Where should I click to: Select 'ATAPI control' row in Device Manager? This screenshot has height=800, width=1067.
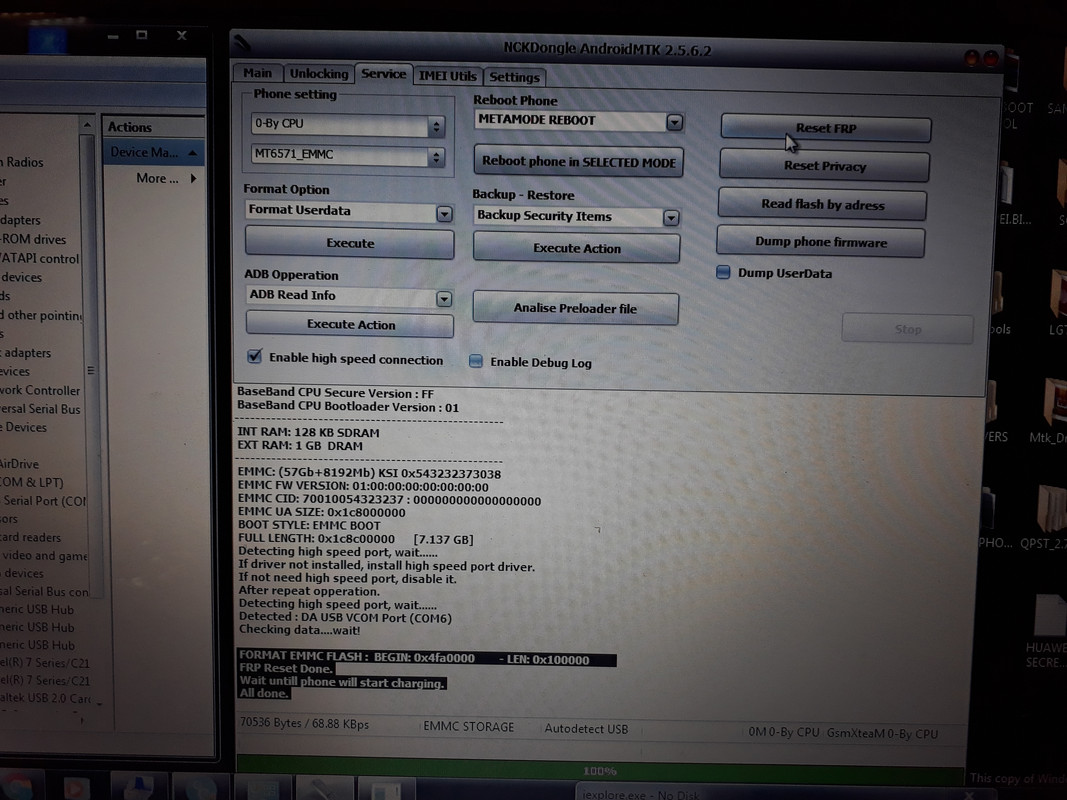coord(40,259)
